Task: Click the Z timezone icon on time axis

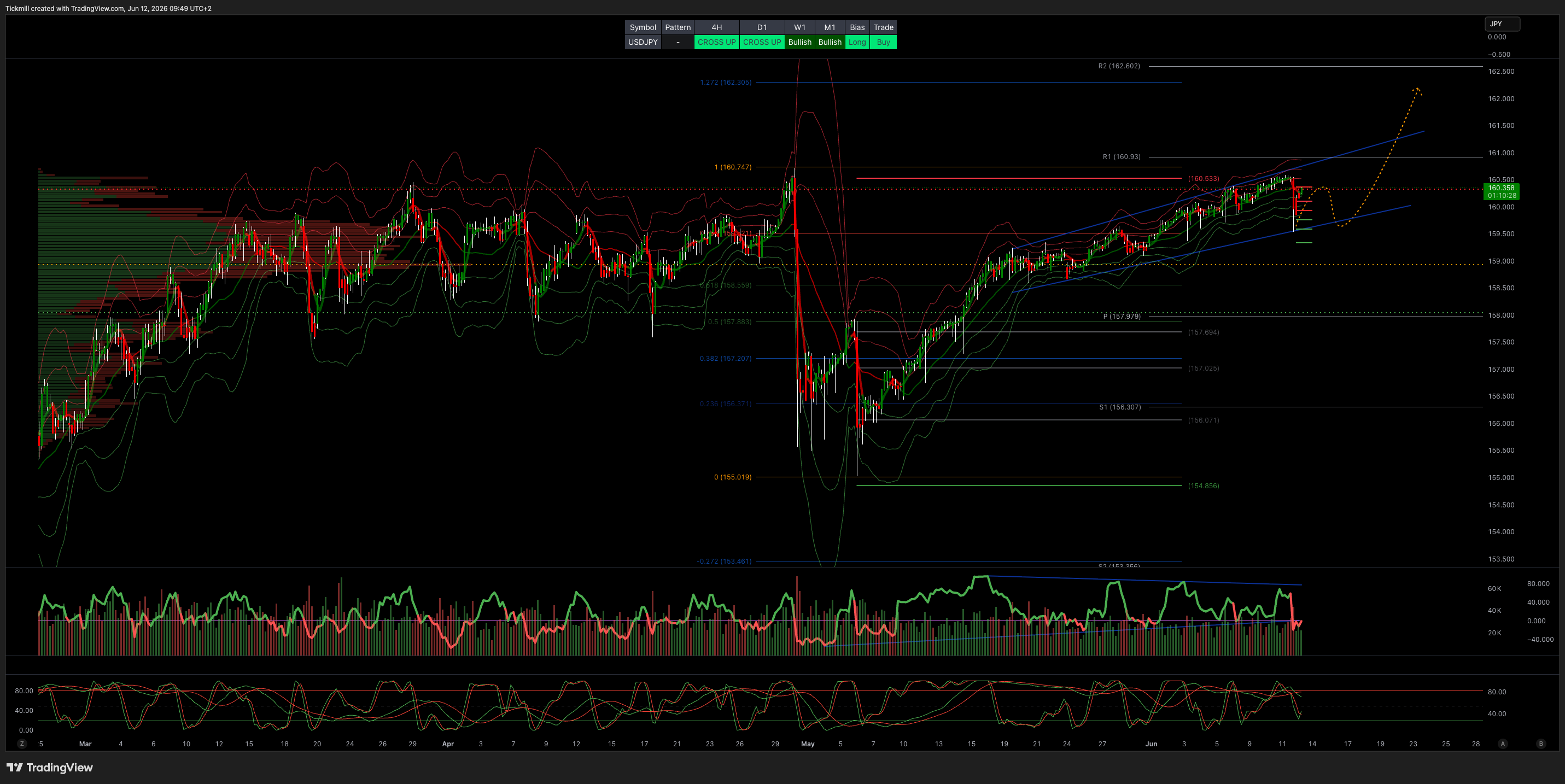Action: click(22, 744)
